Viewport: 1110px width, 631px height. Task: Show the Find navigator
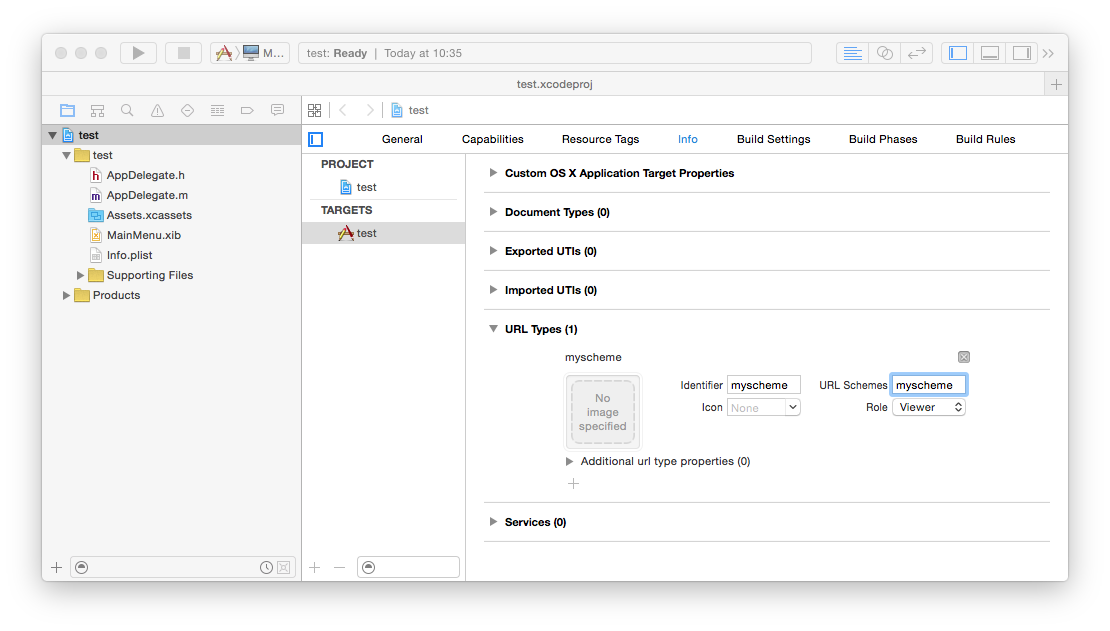[127, 110]
